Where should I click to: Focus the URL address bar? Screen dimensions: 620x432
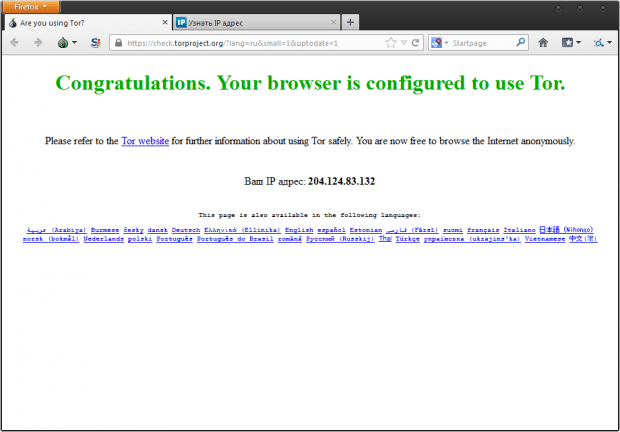coord(250,43)
